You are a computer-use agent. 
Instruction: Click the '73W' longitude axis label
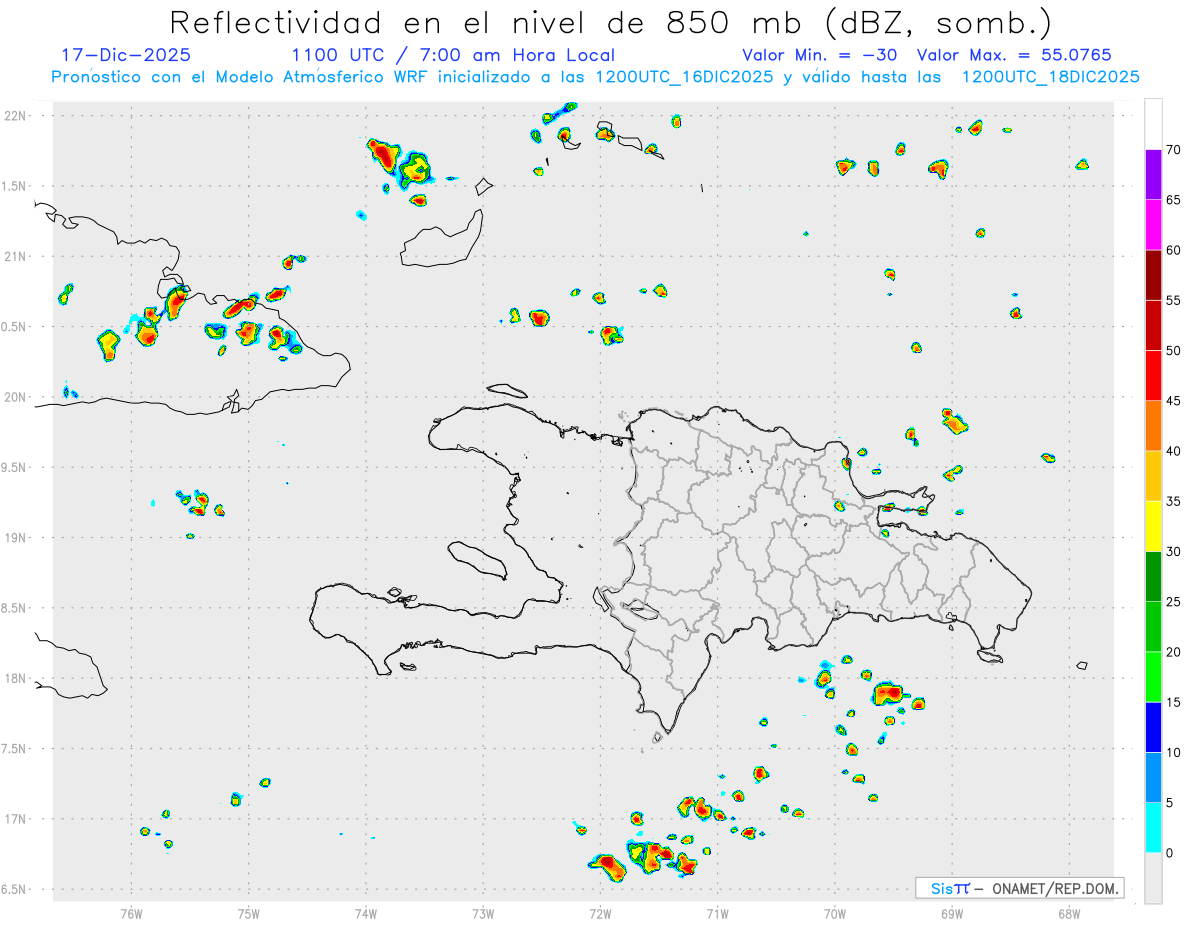(x=483, y=914)
